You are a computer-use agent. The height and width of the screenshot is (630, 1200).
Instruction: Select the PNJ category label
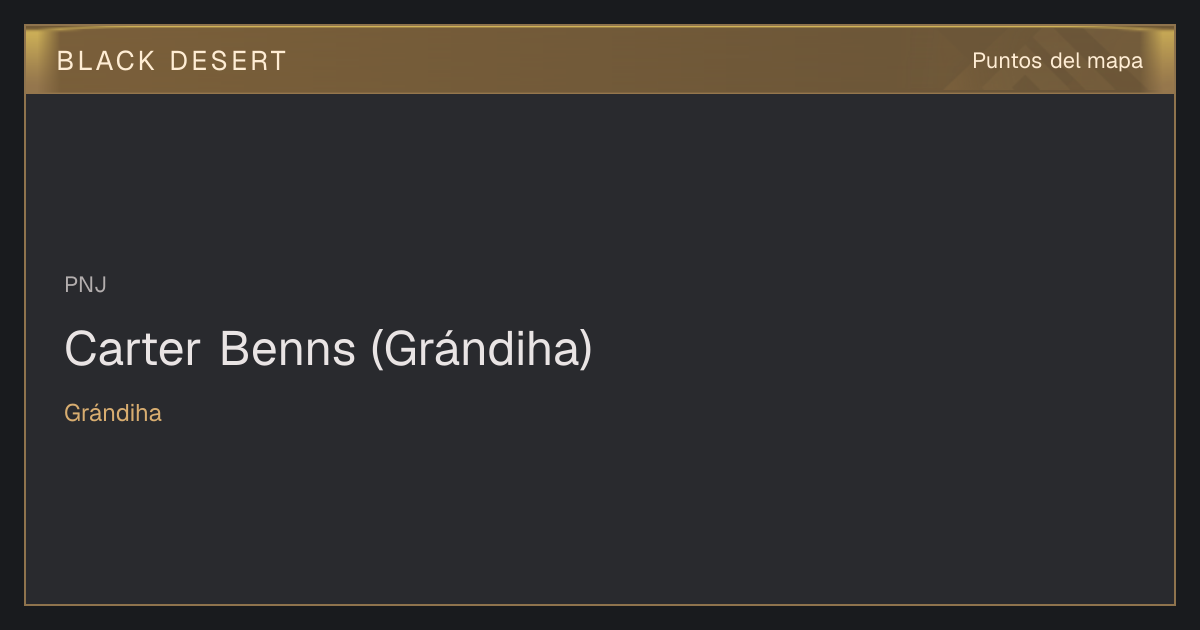coord(85,285)
